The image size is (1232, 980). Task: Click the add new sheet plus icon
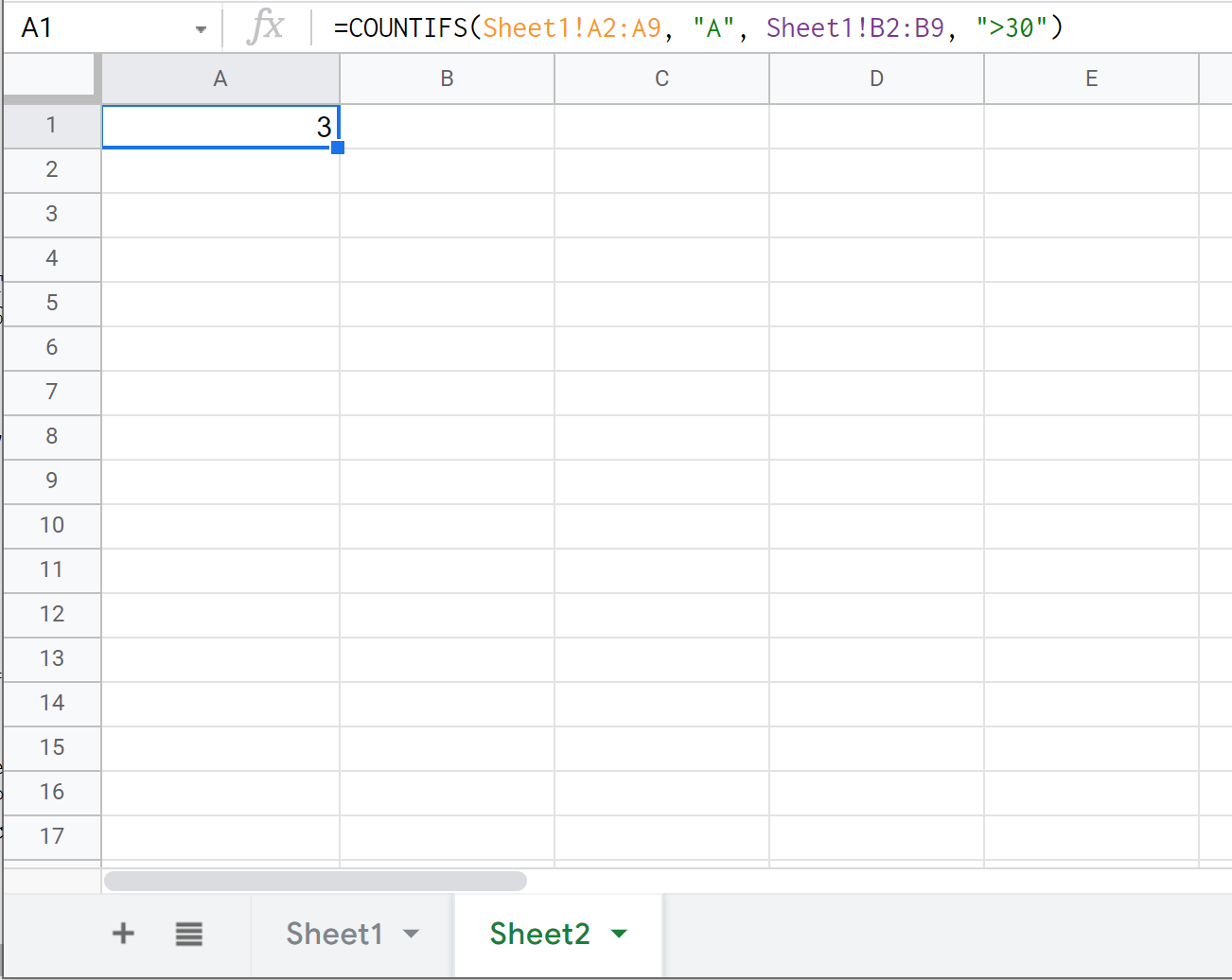pyautogui.click(x=123, y=934)
